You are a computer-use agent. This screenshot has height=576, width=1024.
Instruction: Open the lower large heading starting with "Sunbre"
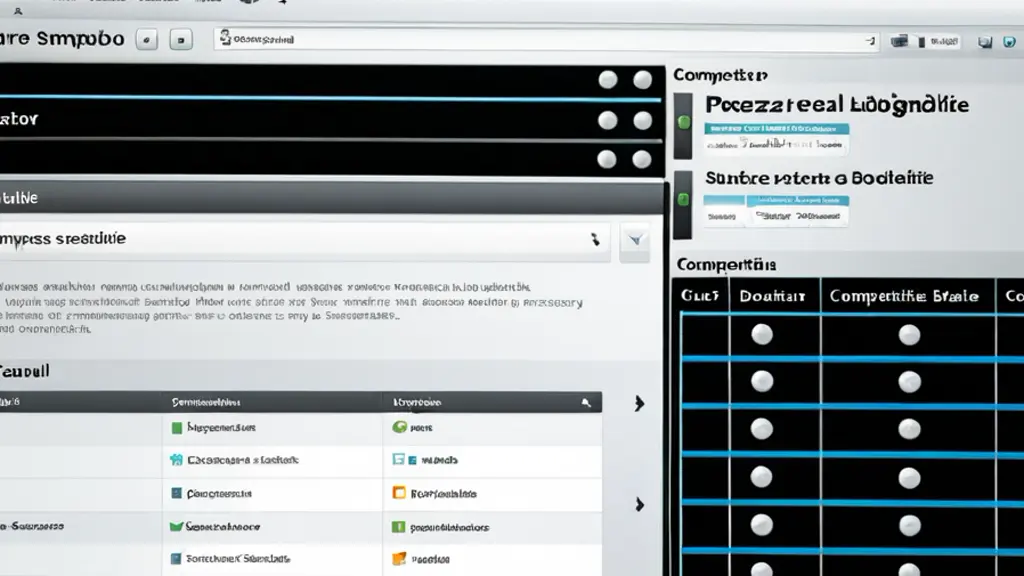click(819, 178)
